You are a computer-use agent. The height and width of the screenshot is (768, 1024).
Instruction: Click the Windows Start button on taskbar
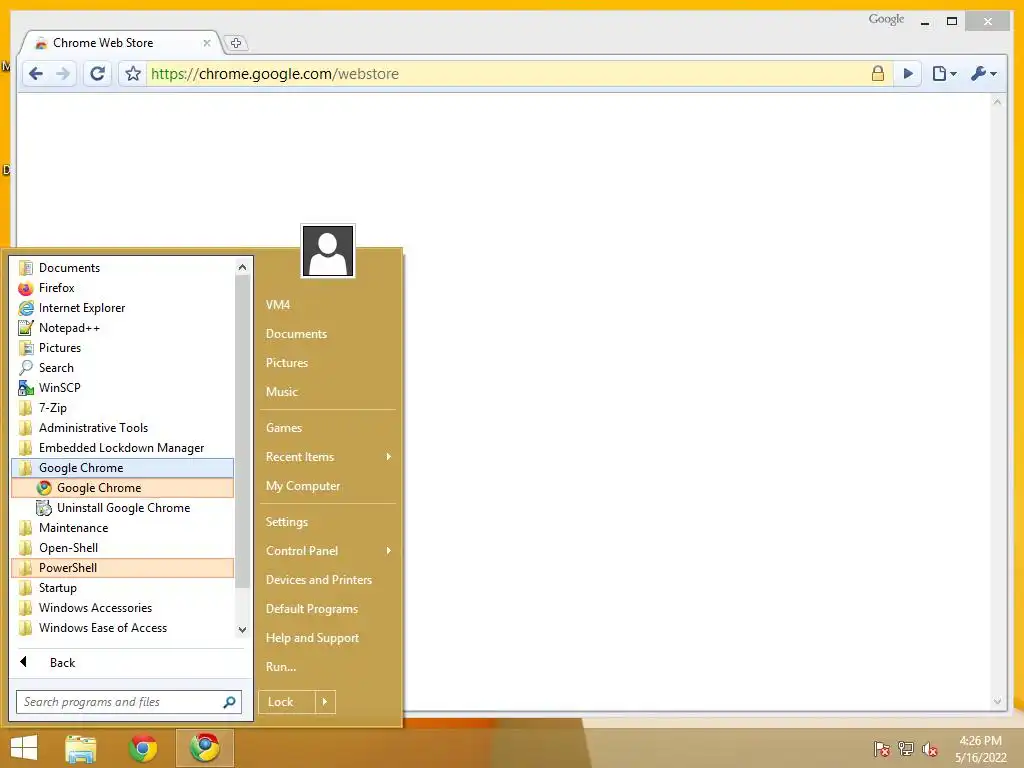coord(24,748)
